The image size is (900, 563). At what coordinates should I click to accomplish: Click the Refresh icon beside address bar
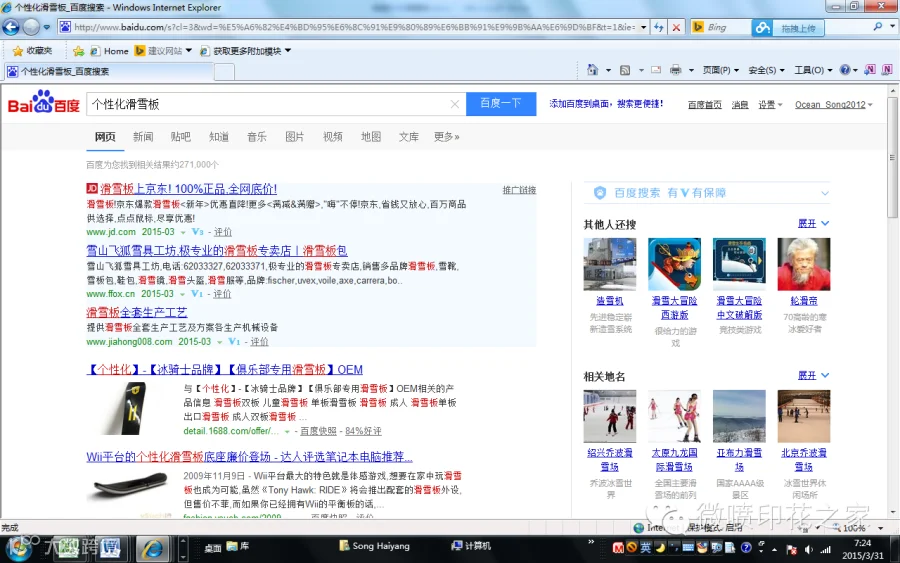point(658,27)
